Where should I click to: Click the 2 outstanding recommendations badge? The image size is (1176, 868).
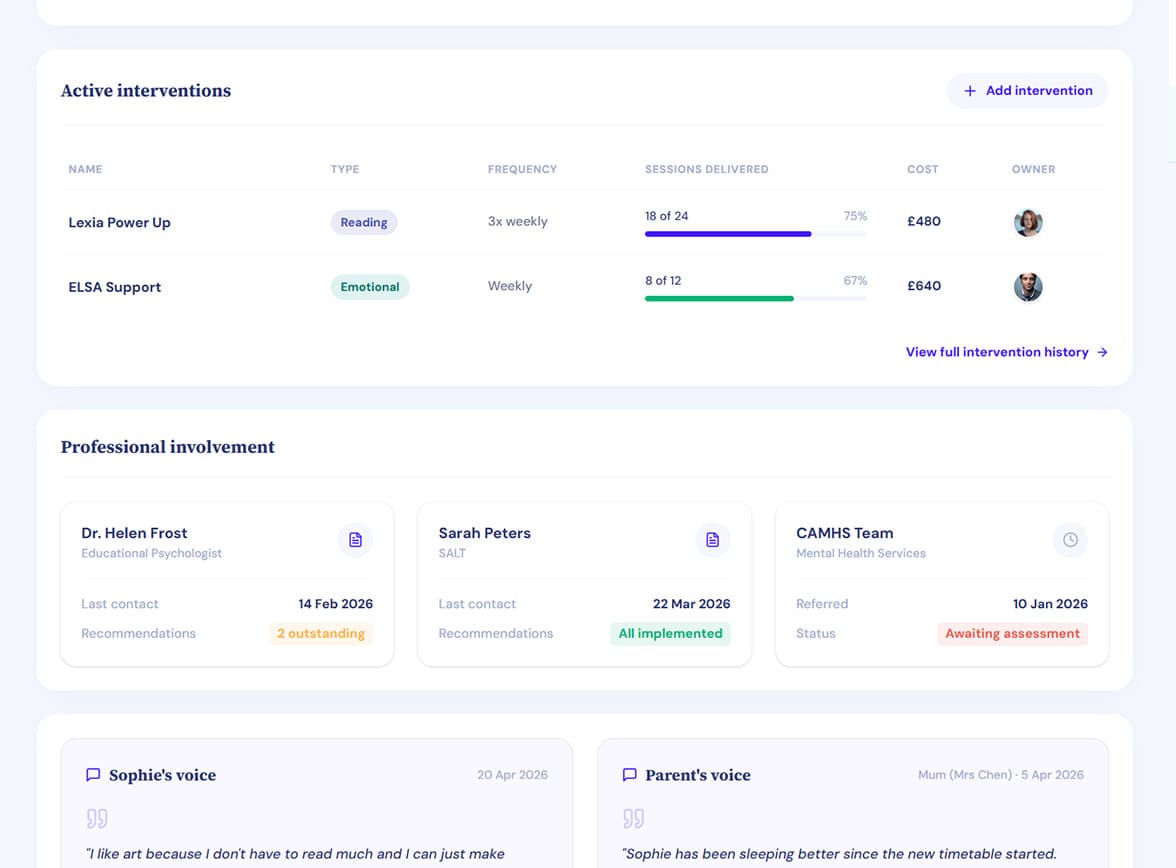(x=321, y=633)
